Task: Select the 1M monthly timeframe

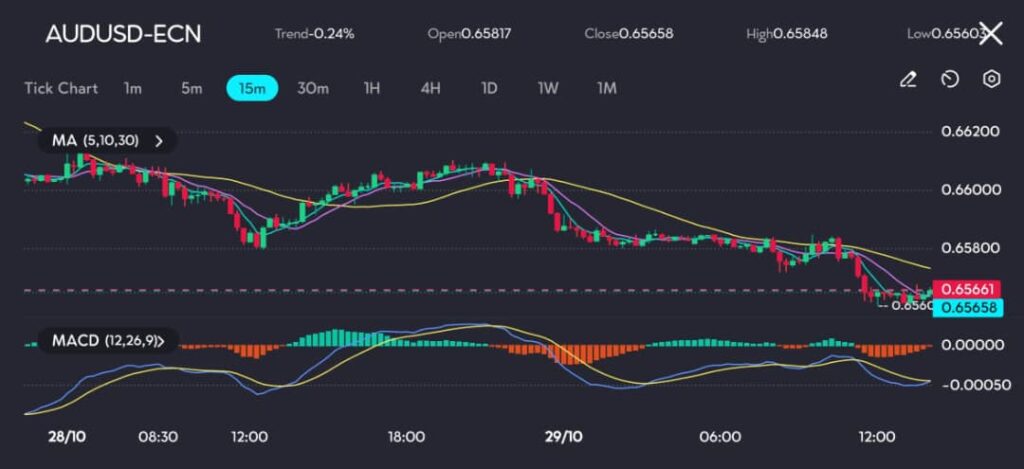Action: pos(606,88)
